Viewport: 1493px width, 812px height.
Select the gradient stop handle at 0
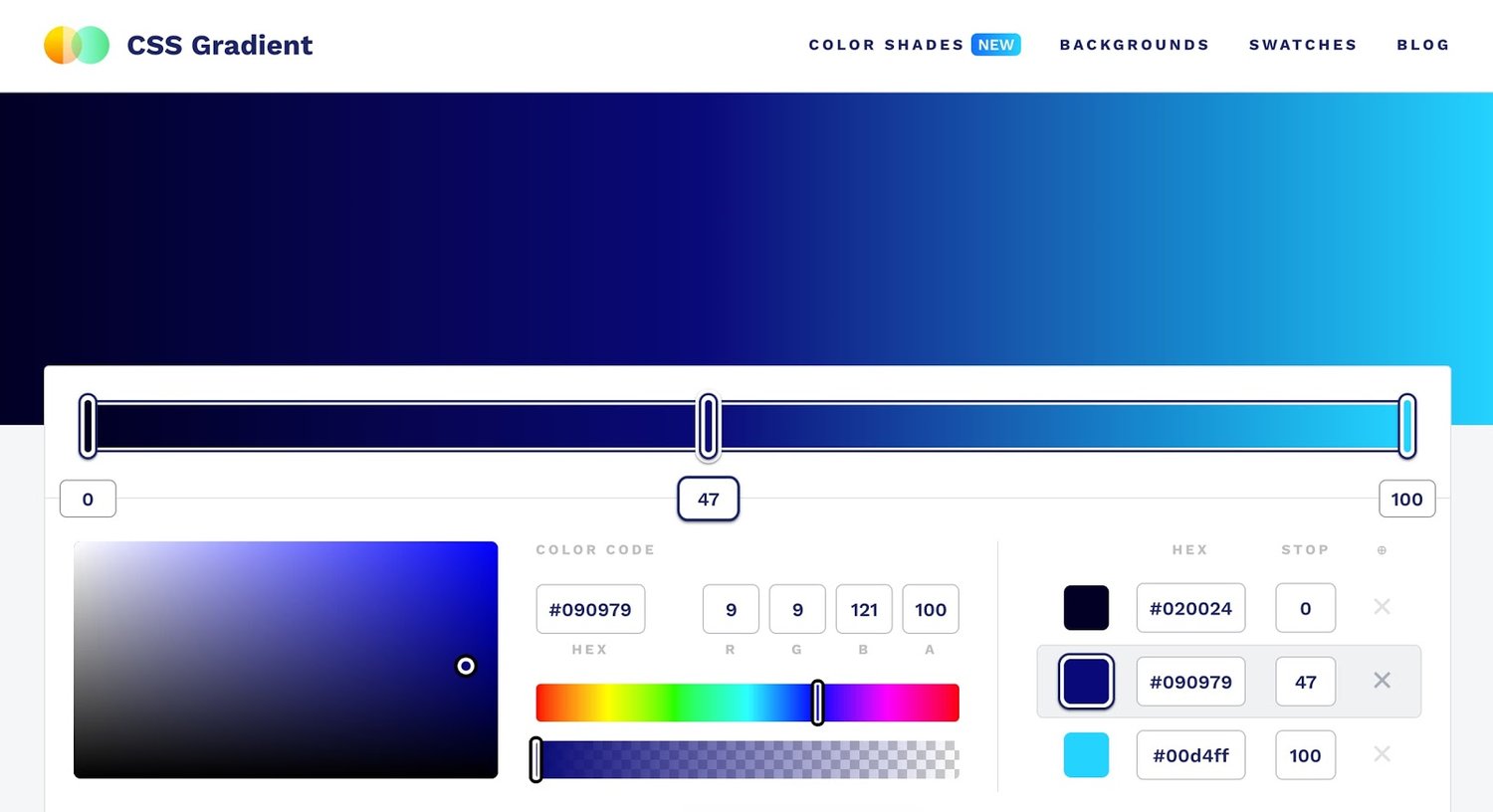click(x=88, y=426)
